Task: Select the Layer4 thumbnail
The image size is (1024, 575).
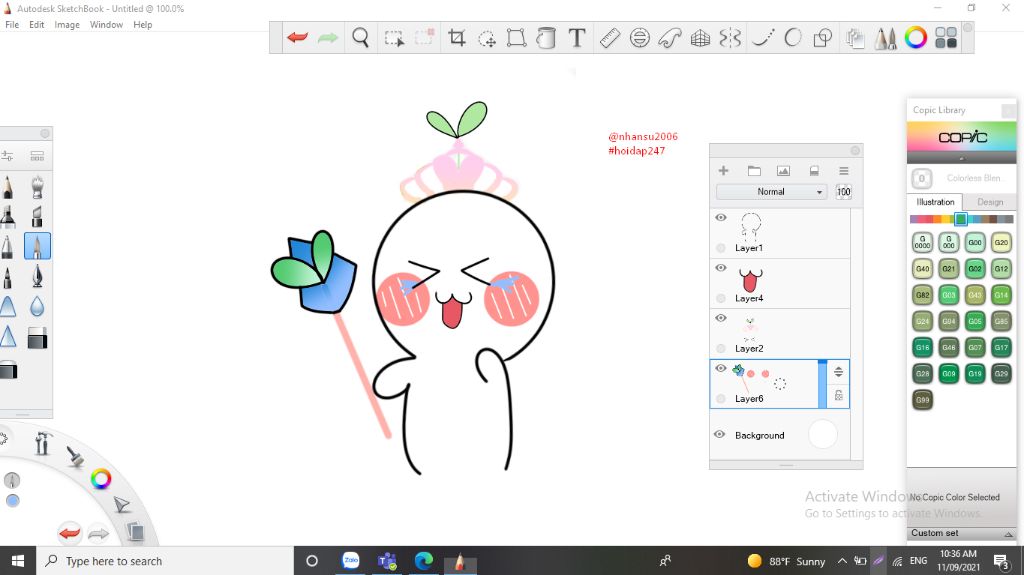Action: pos(750,278)
